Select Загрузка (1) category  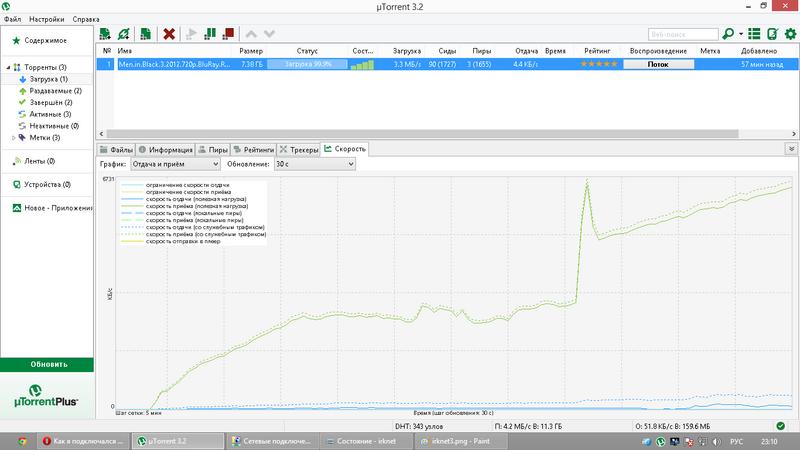coord(48,79)
